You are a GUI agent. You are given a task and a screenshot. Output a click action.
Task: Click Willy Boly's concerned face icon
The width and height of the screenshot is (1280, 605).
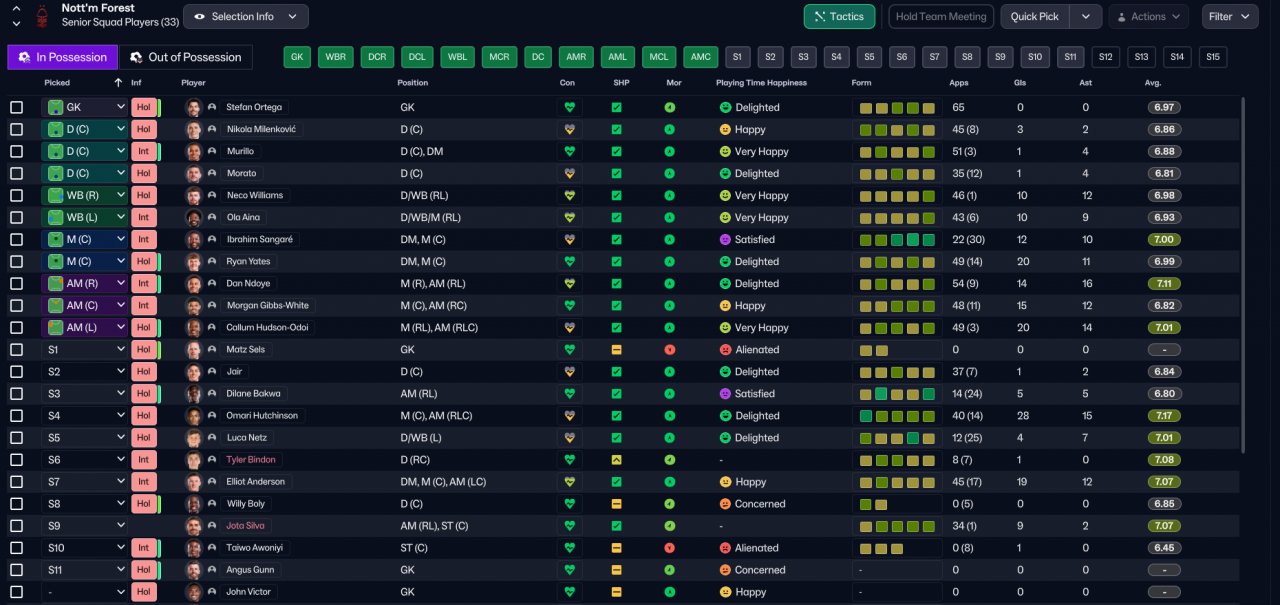point(725,504)
